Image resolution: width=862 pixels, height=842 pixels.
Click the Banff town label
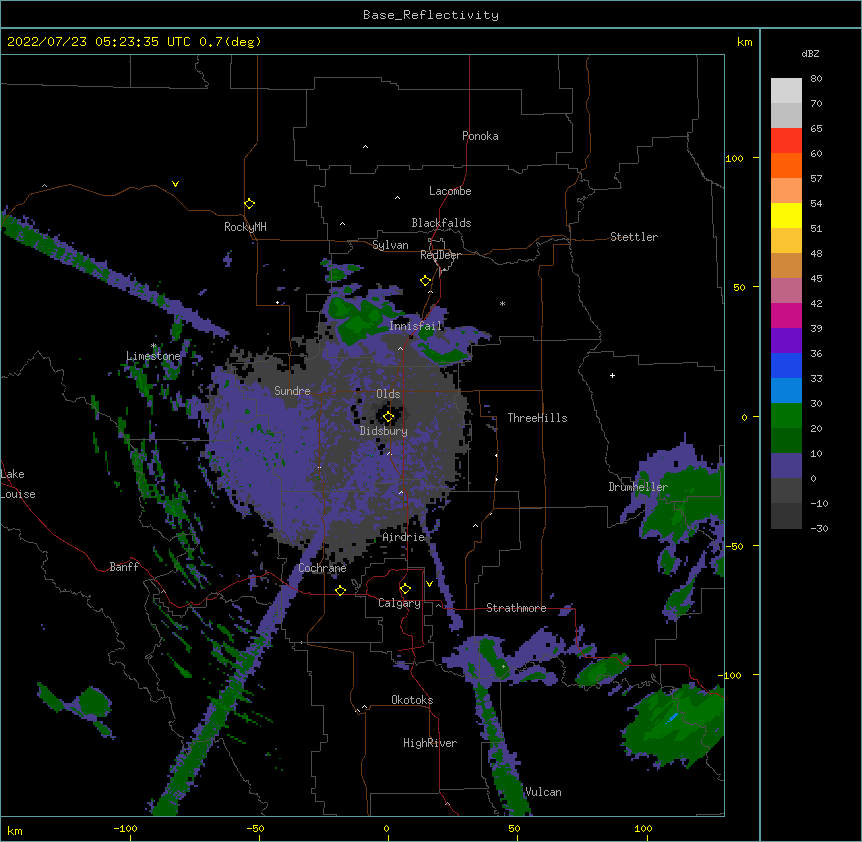coord(124,567)
